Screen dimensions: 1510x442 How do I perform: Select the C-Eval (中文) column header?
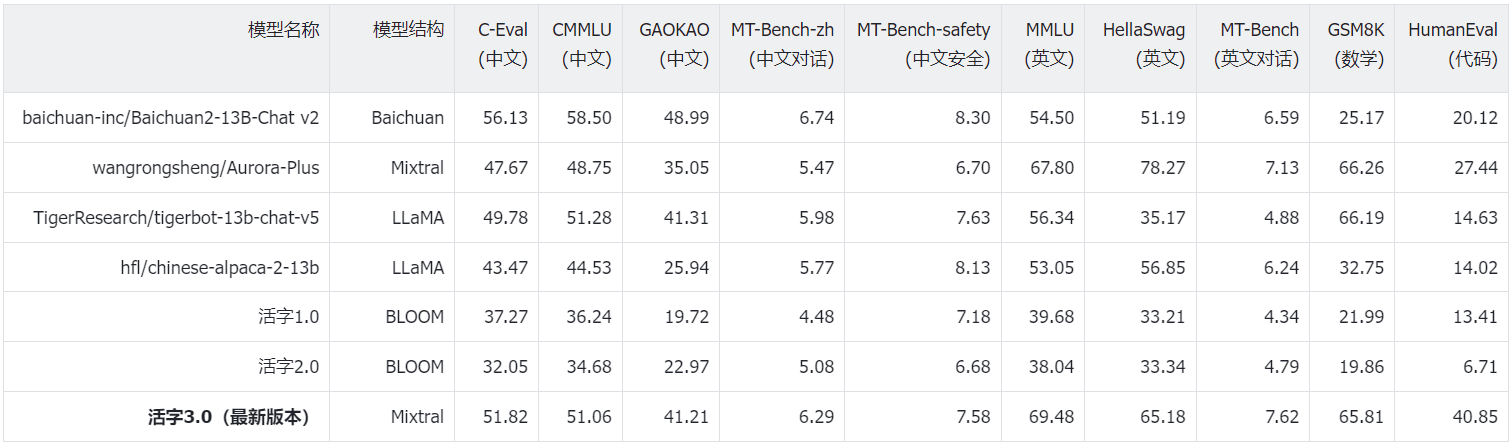click(x=503, y=44)
